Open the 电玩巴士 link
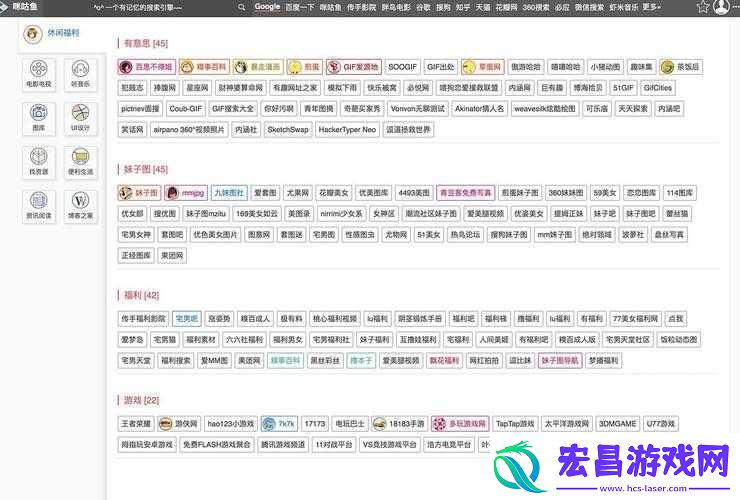Screen dimensions: 740x500 click(x=350, y=424)
